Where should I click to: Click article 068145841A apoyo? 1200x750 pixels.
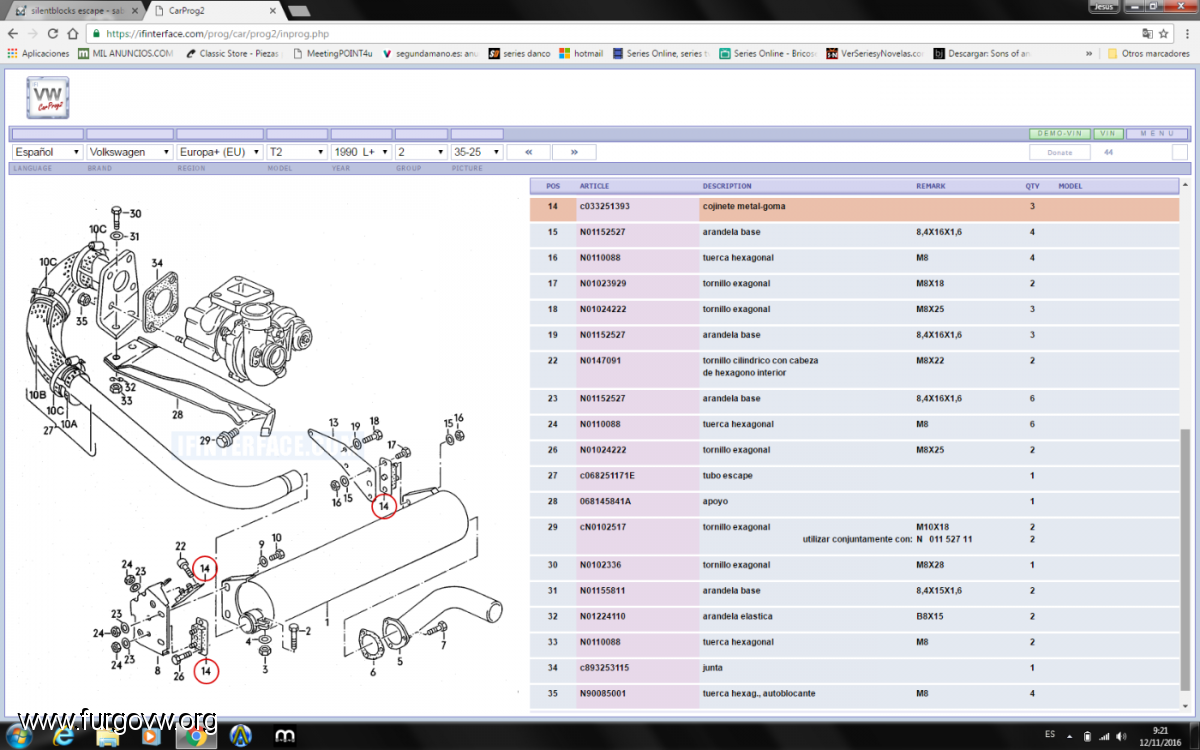coord(605,501)
